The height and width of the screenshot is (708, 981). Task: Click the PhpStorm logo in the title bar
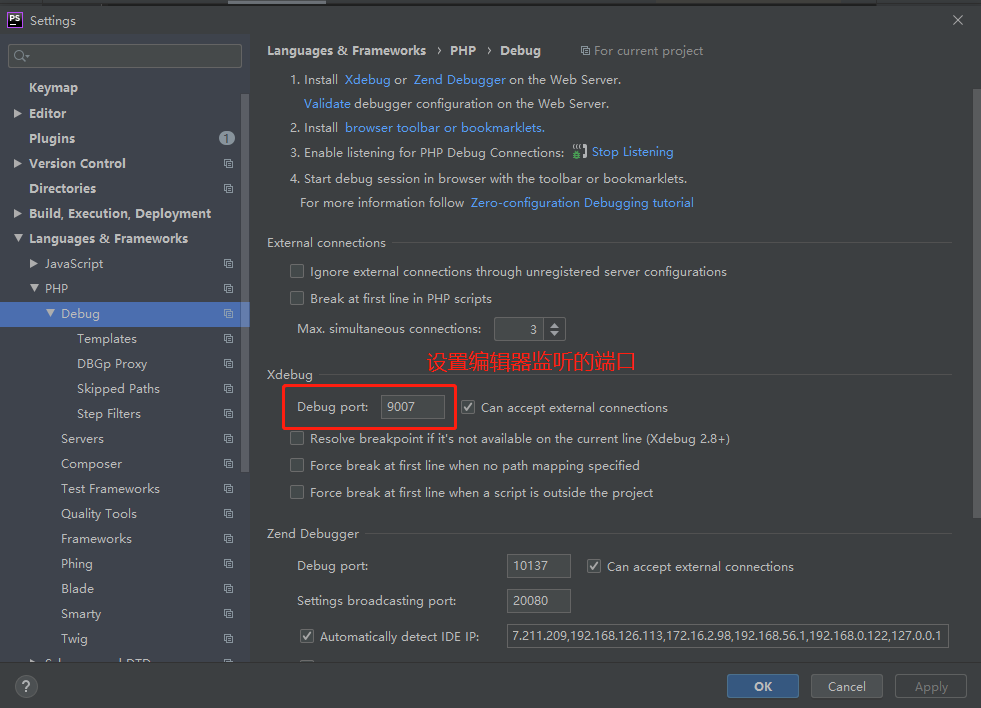[15, 20]
